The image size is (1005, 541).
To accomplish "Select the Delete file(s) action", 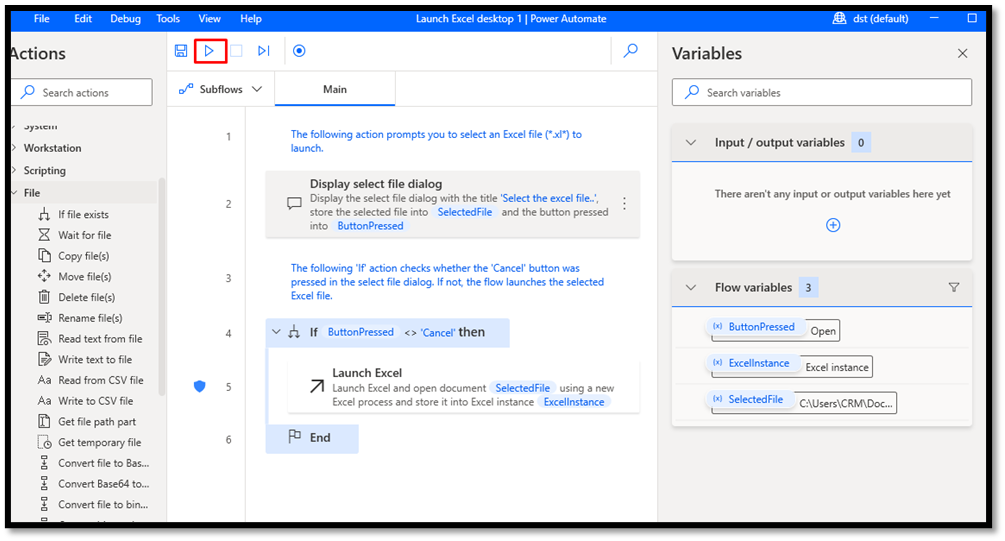I will pos(87,297).
